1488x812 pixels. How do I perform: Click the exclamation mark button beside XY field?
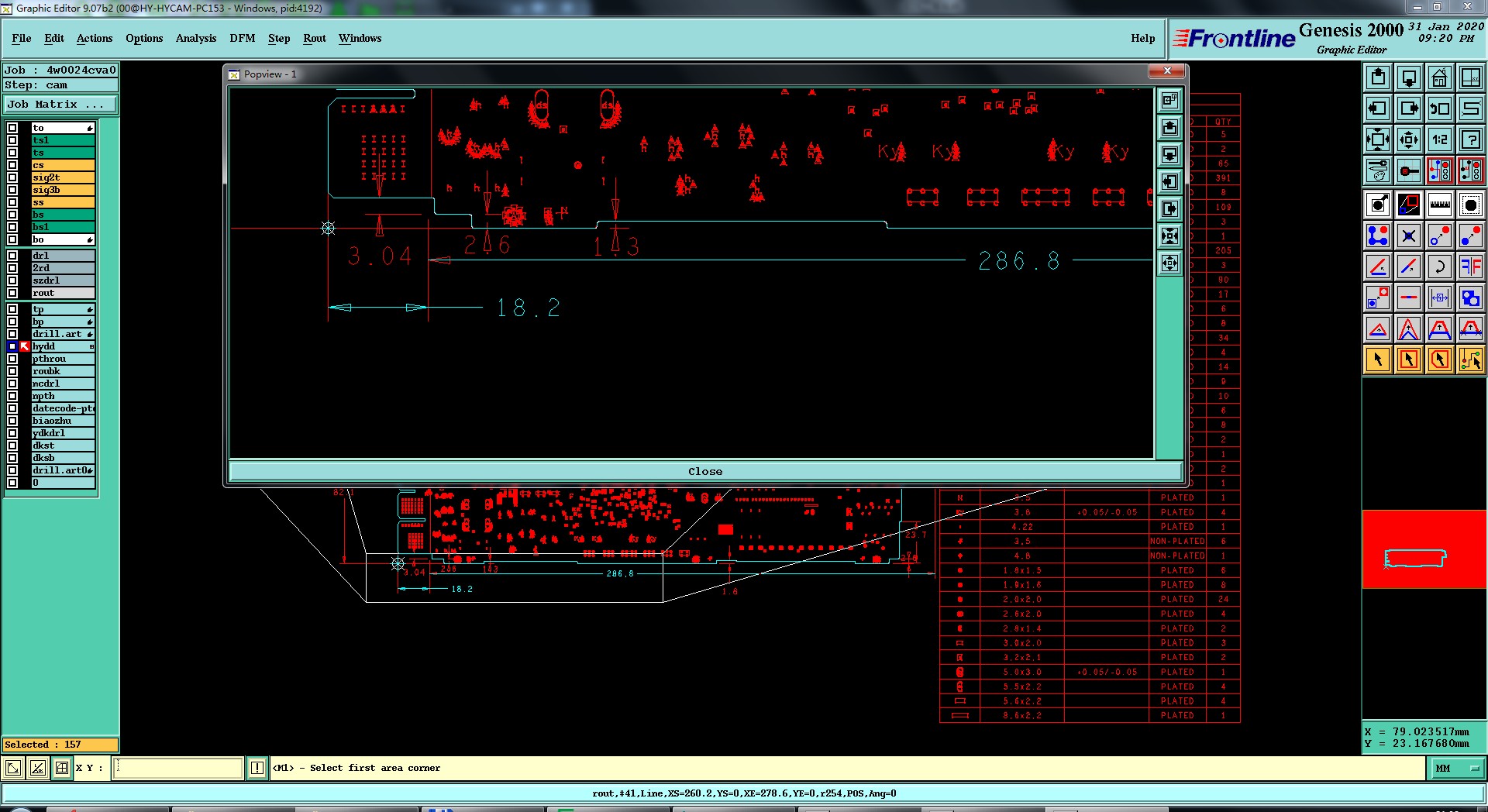257,768
